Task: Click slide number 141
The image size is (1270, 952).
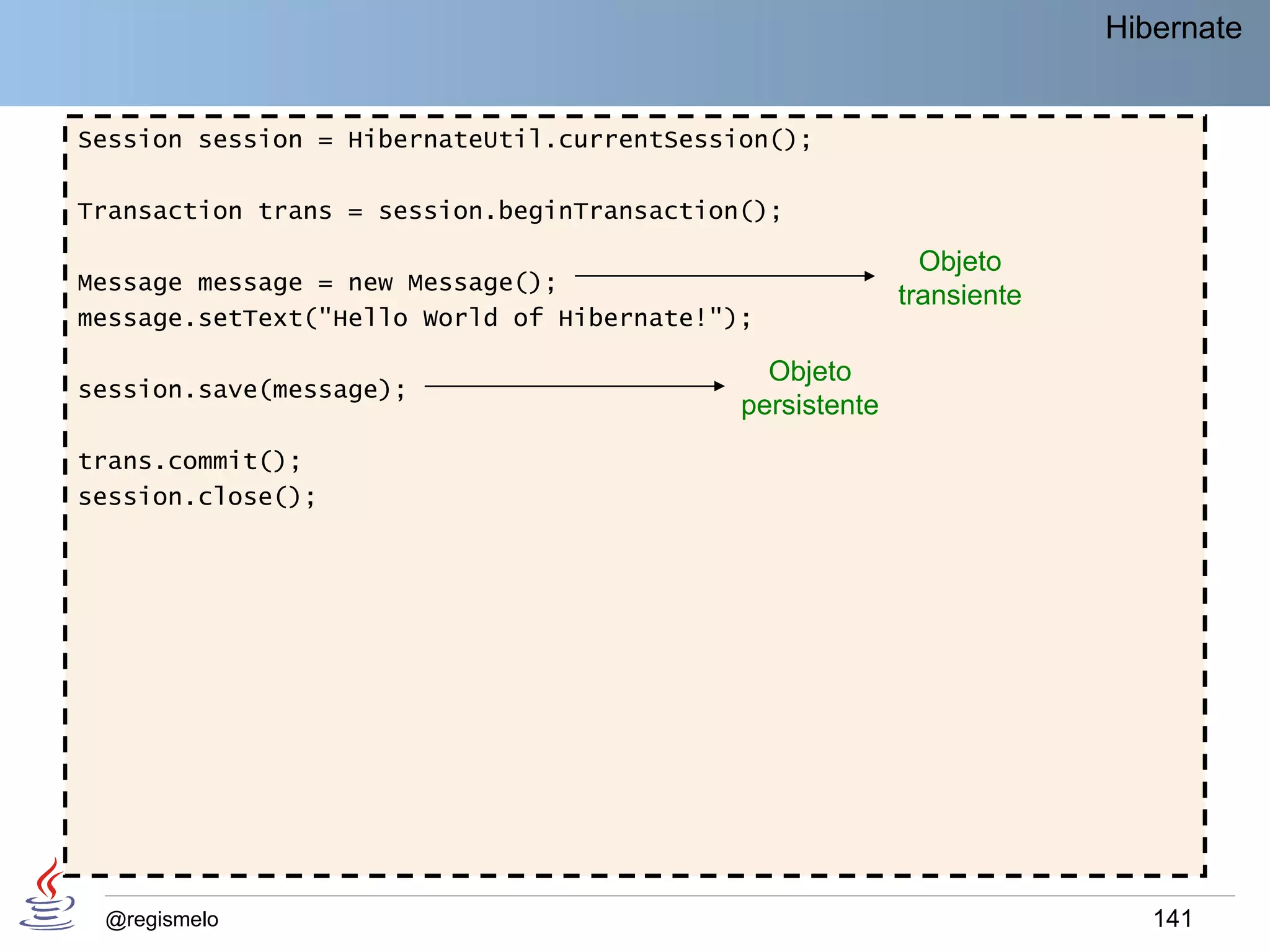Action: point(1173,919)
